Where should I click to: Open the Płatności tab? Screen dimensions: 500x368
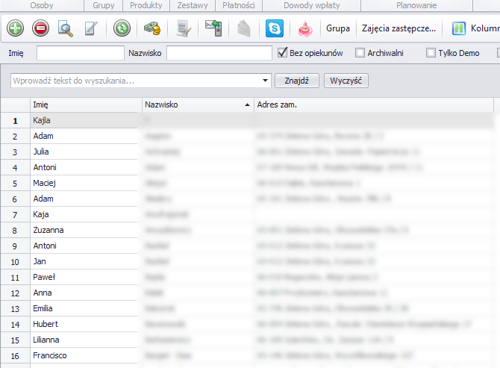(239, 5)
